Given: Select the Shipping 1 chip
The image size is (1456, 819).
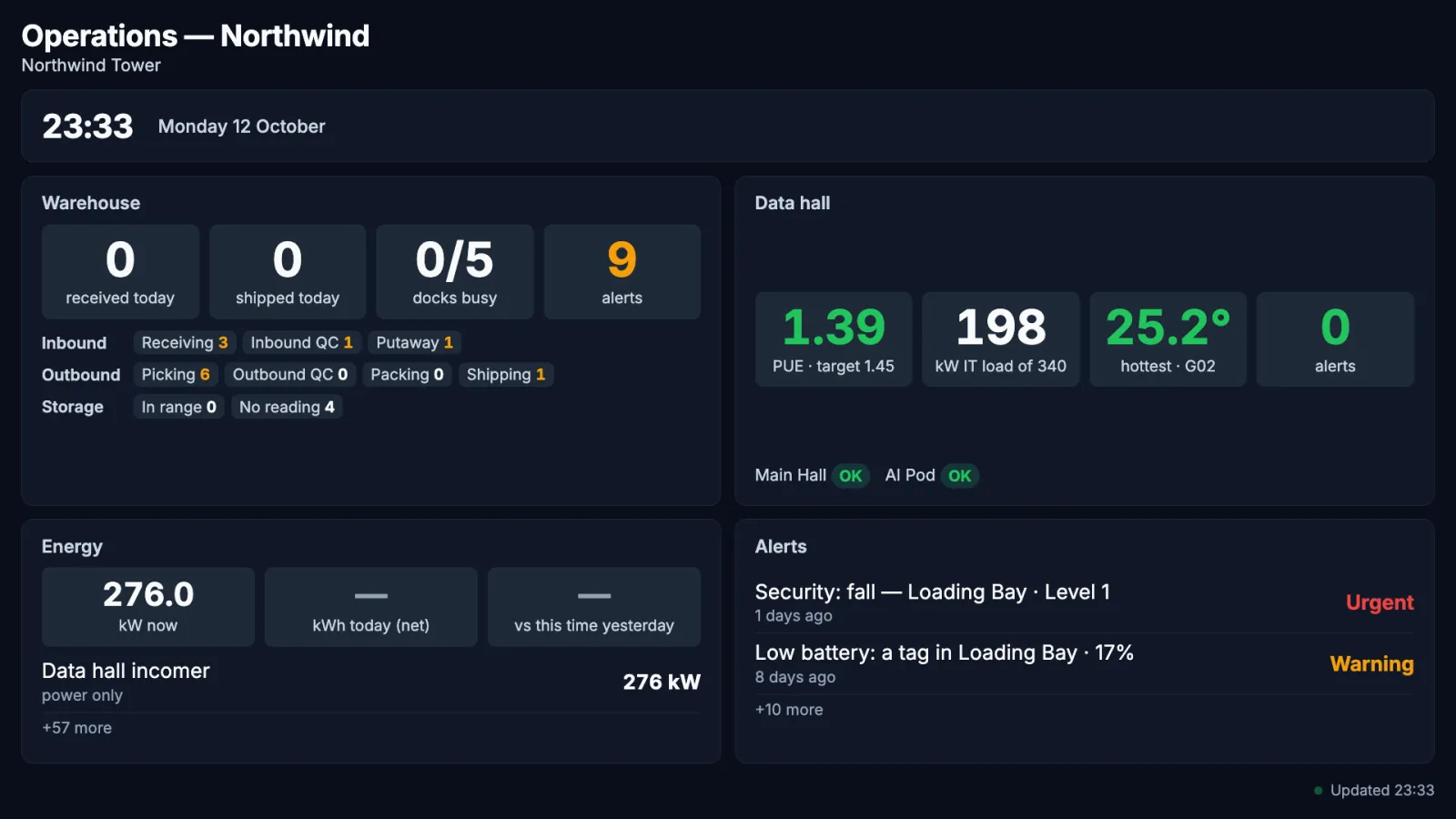Looking at the screenshot, I should coord(506,375).
